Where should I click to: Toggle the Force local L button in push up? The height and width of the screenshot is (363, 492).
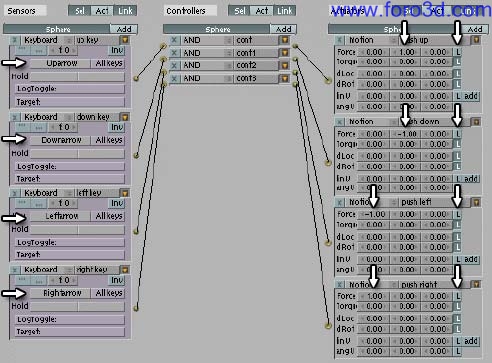[458, 52]
